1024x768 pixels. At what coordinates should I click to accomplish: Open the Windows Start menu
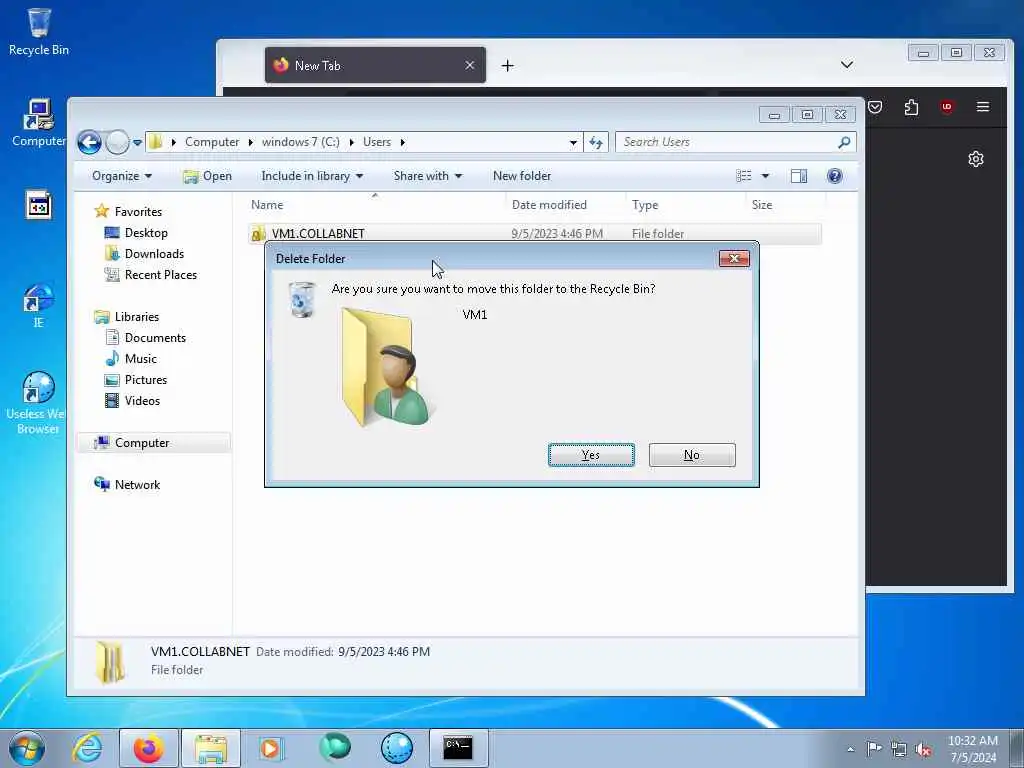(x=27, y=748)
